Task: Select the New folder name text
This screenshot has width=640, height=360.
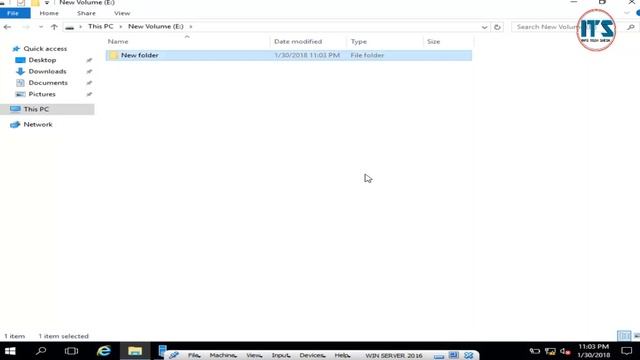Action: (140, 55)
